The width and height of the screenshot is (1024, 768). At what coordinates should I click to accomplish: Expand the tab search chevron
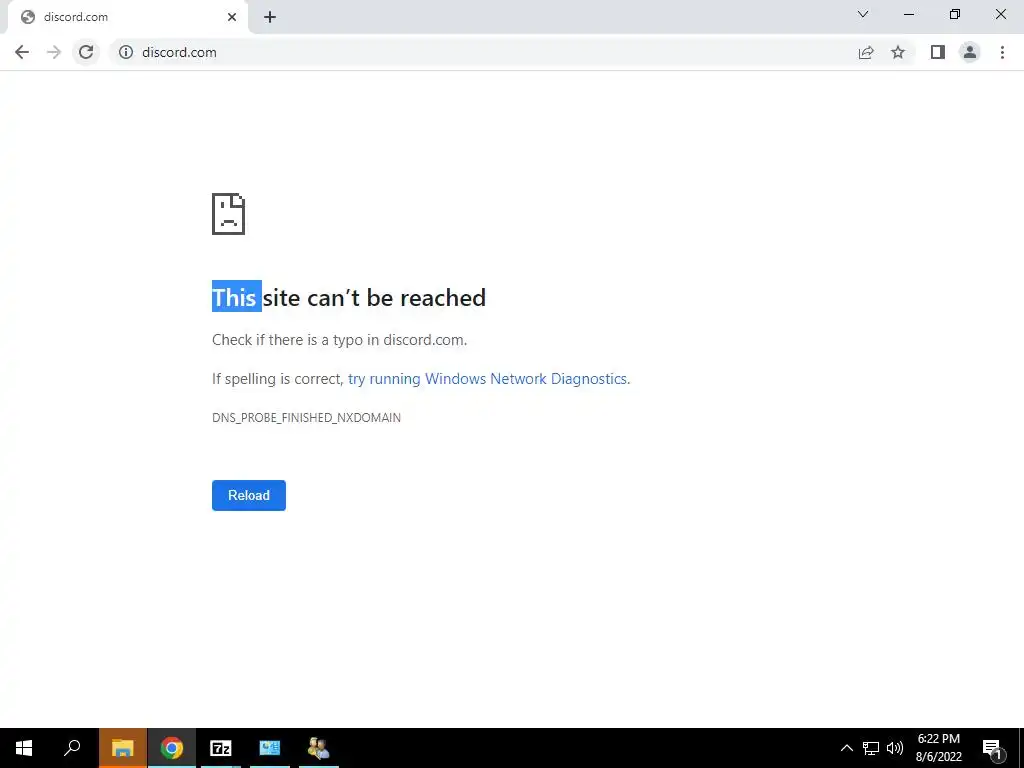(863, 14)
